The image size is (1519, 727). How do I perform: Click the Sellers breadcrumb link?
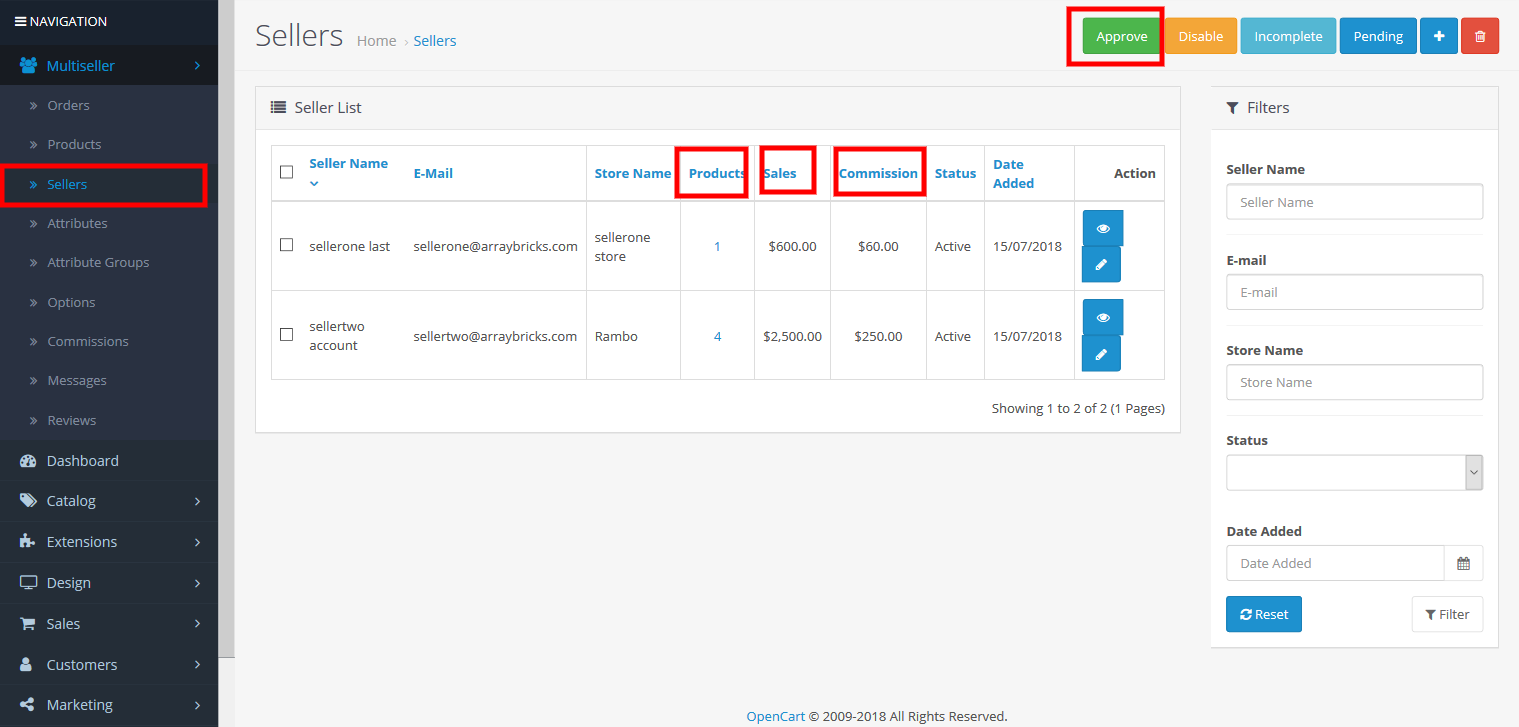435,41
